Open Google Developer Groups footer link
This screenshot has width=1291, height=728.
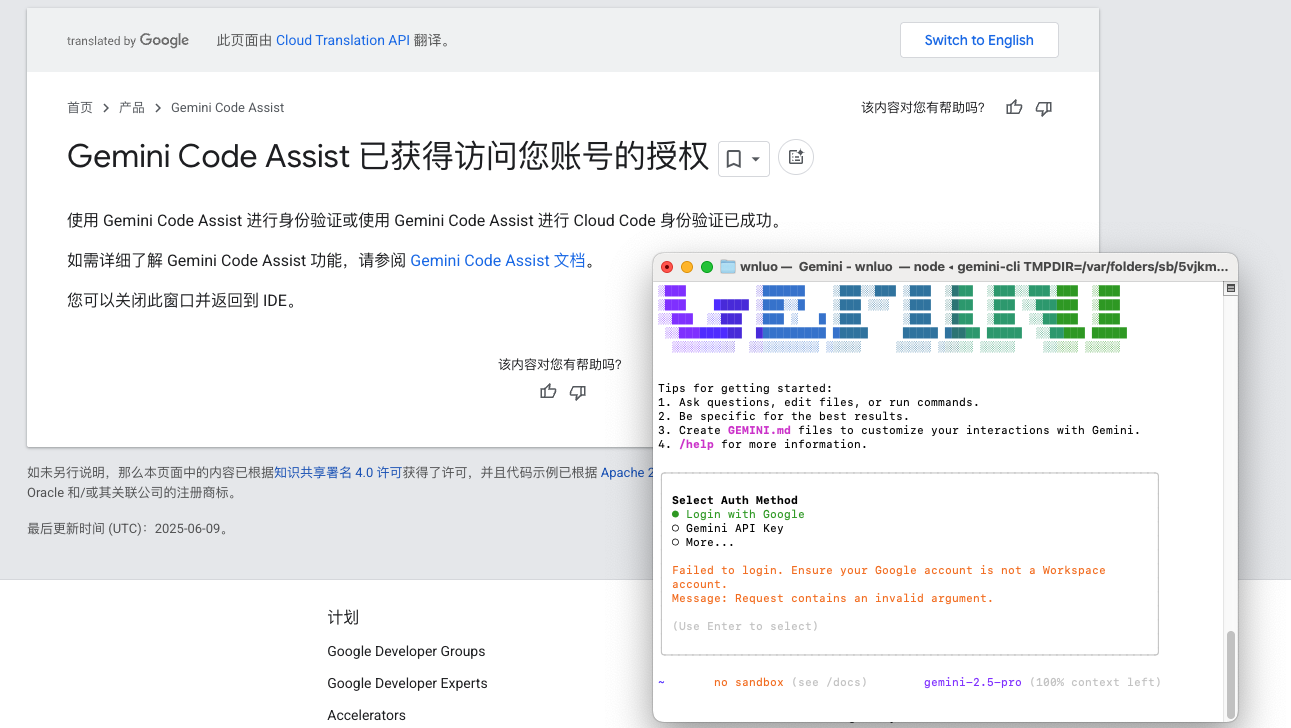[406, 651]
